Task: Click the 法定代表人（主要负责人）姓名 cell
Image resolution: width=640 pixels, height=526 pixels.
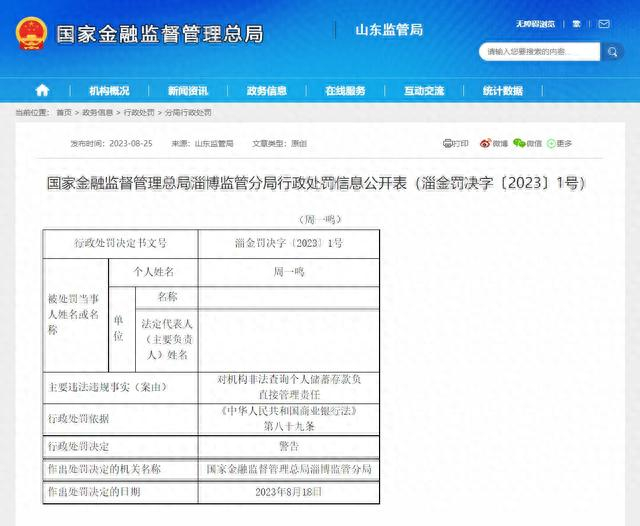Action: click(x=167, y=340)
